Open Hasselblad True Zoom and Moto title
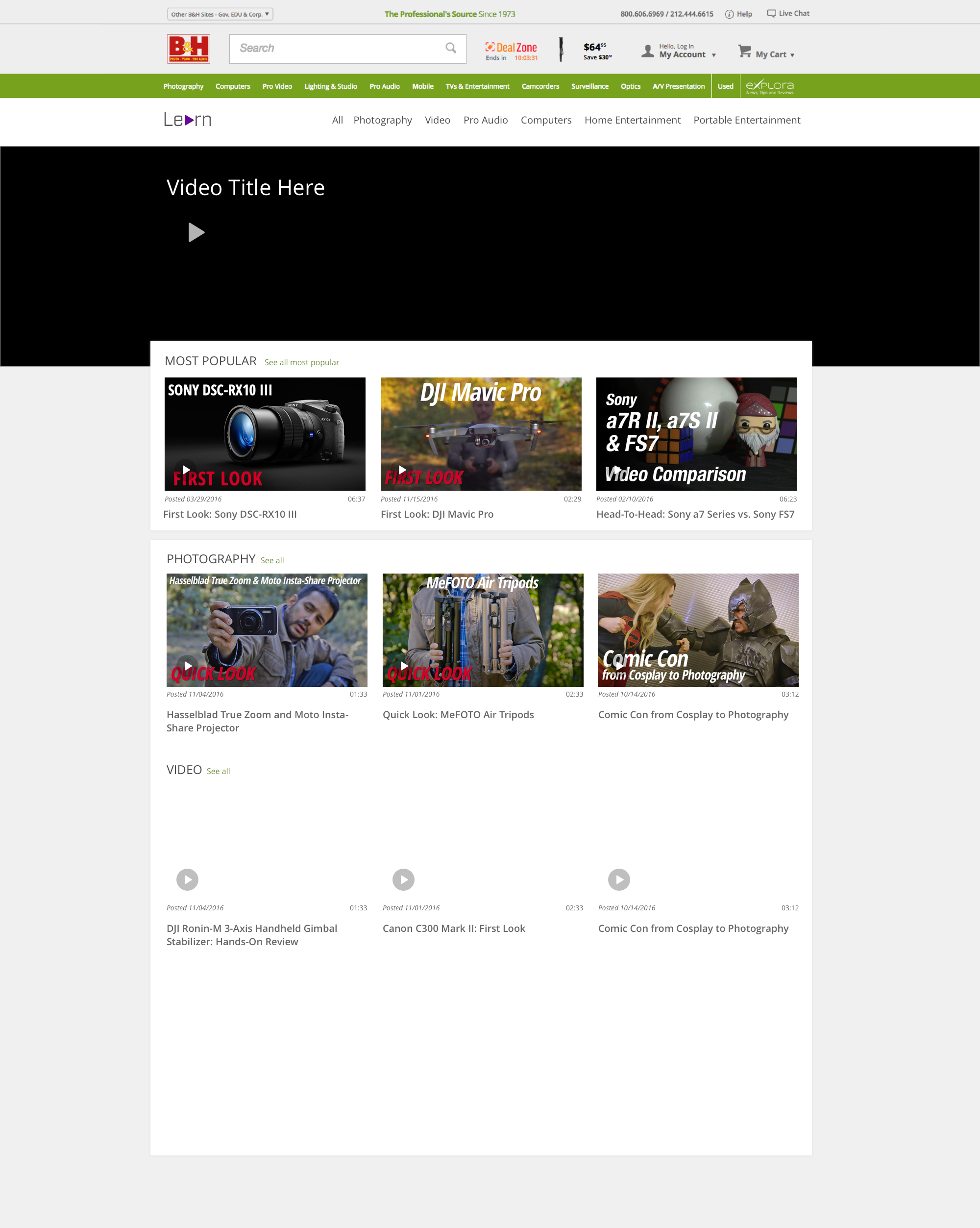The image size is (980, 1228). pyautogui.click(x=257, y=721)
